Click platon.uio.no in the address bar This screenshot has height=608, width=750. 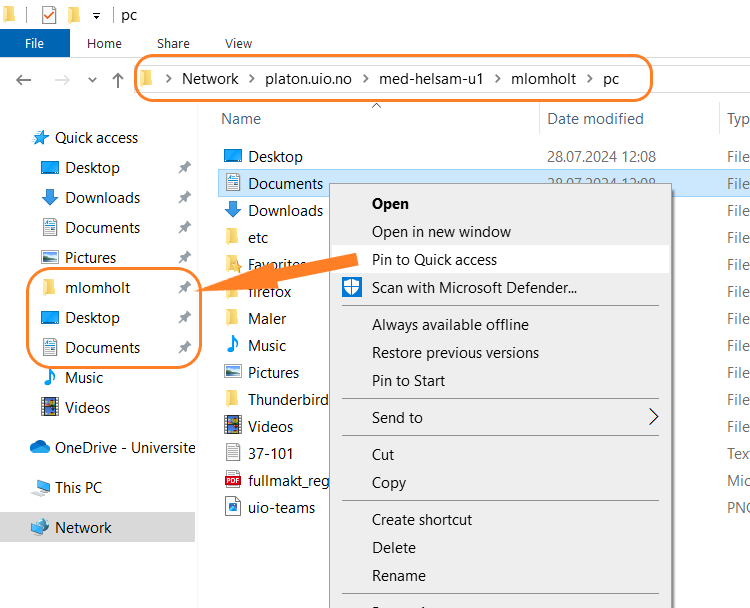308,78
